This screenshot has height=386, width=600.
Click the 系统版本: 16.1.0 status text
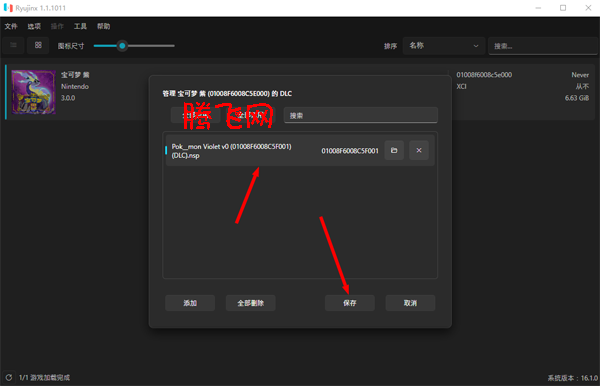point(572,378)
